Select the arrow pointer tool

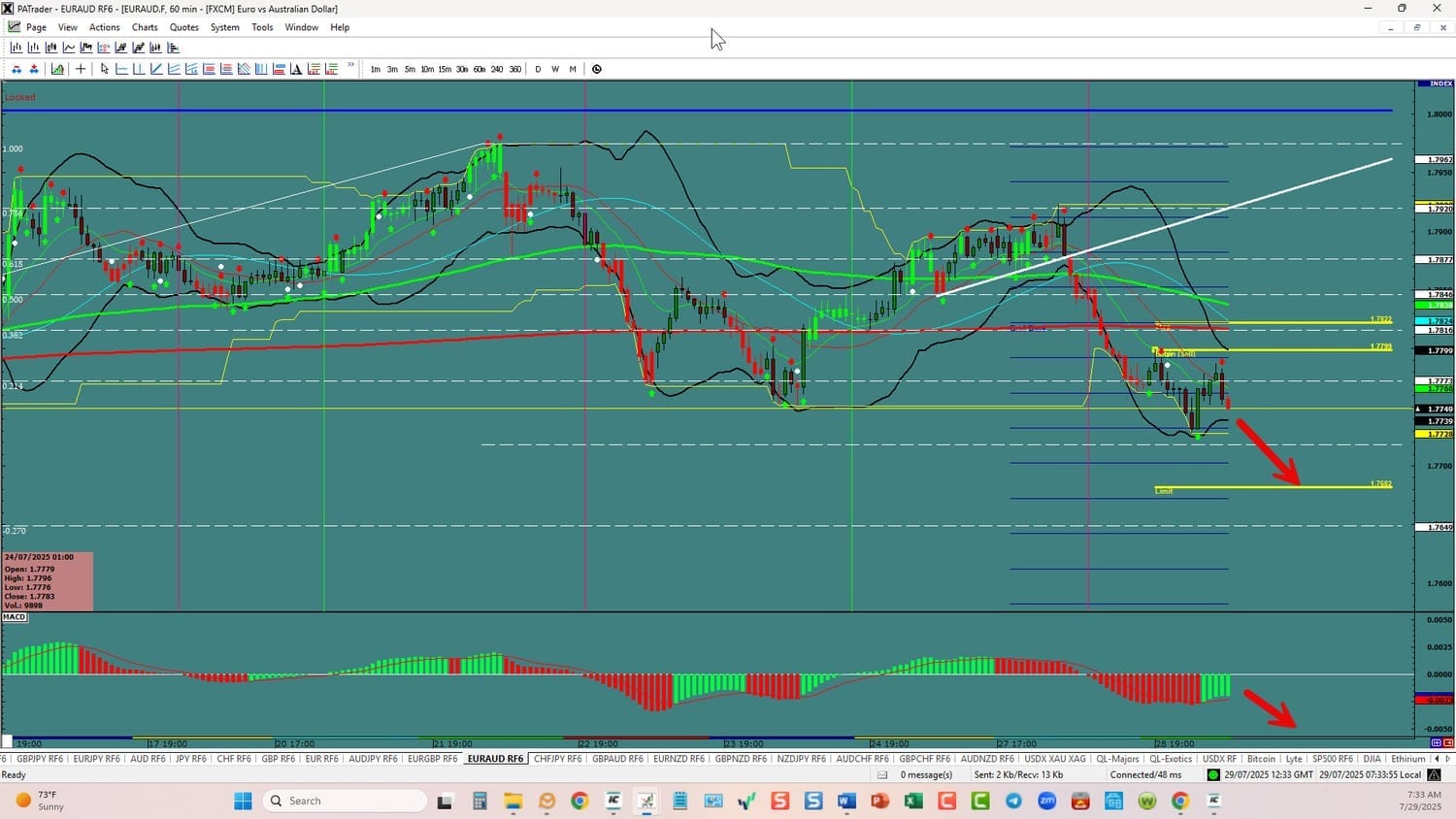point(105,69)
